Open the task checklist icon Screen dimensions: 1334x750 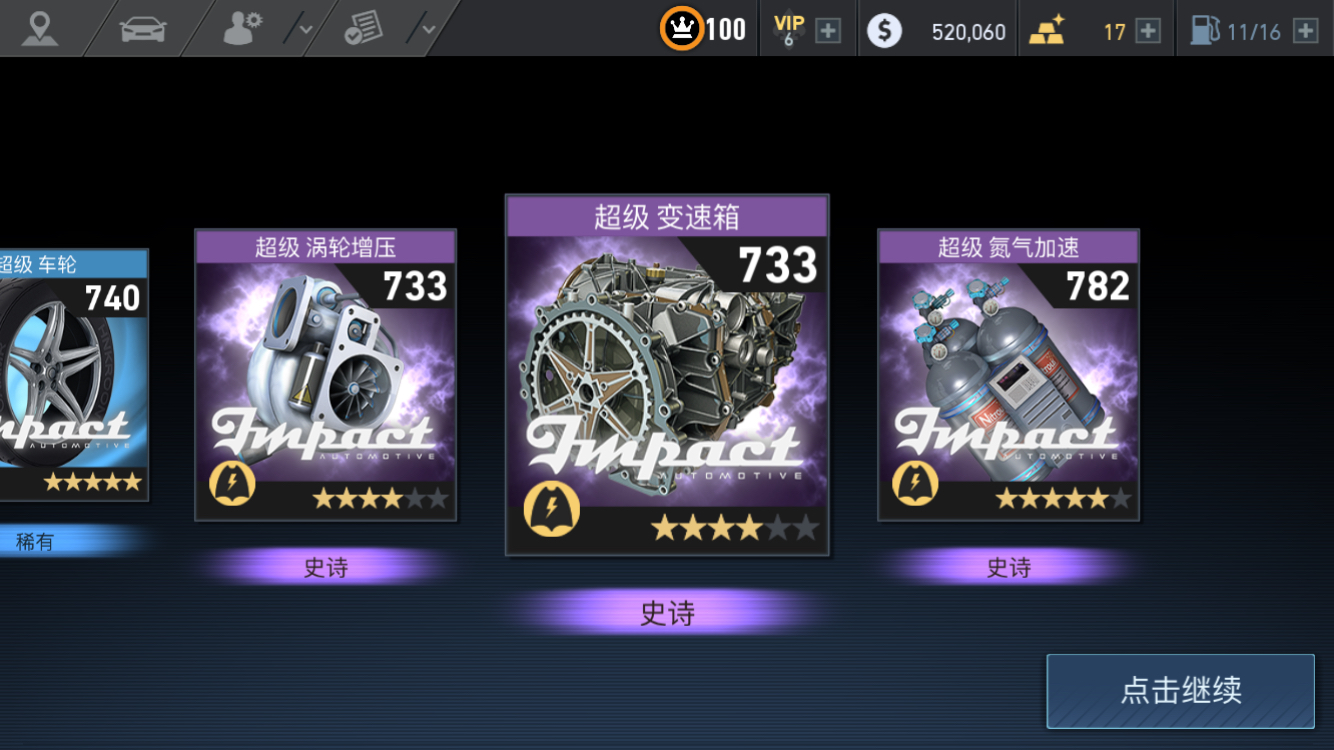click(x=364, y=29)
